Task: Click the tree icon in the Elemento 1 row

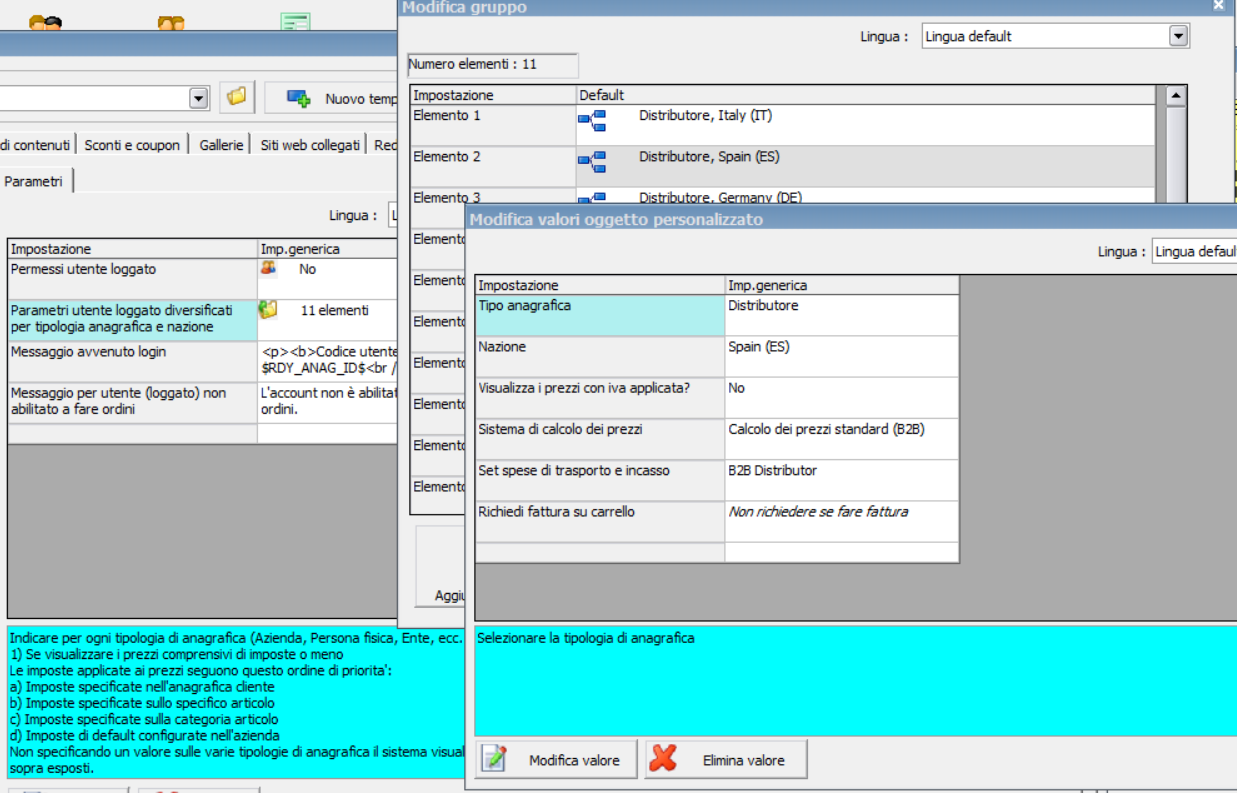Action: pyautogui.click(x=592, y=122)
